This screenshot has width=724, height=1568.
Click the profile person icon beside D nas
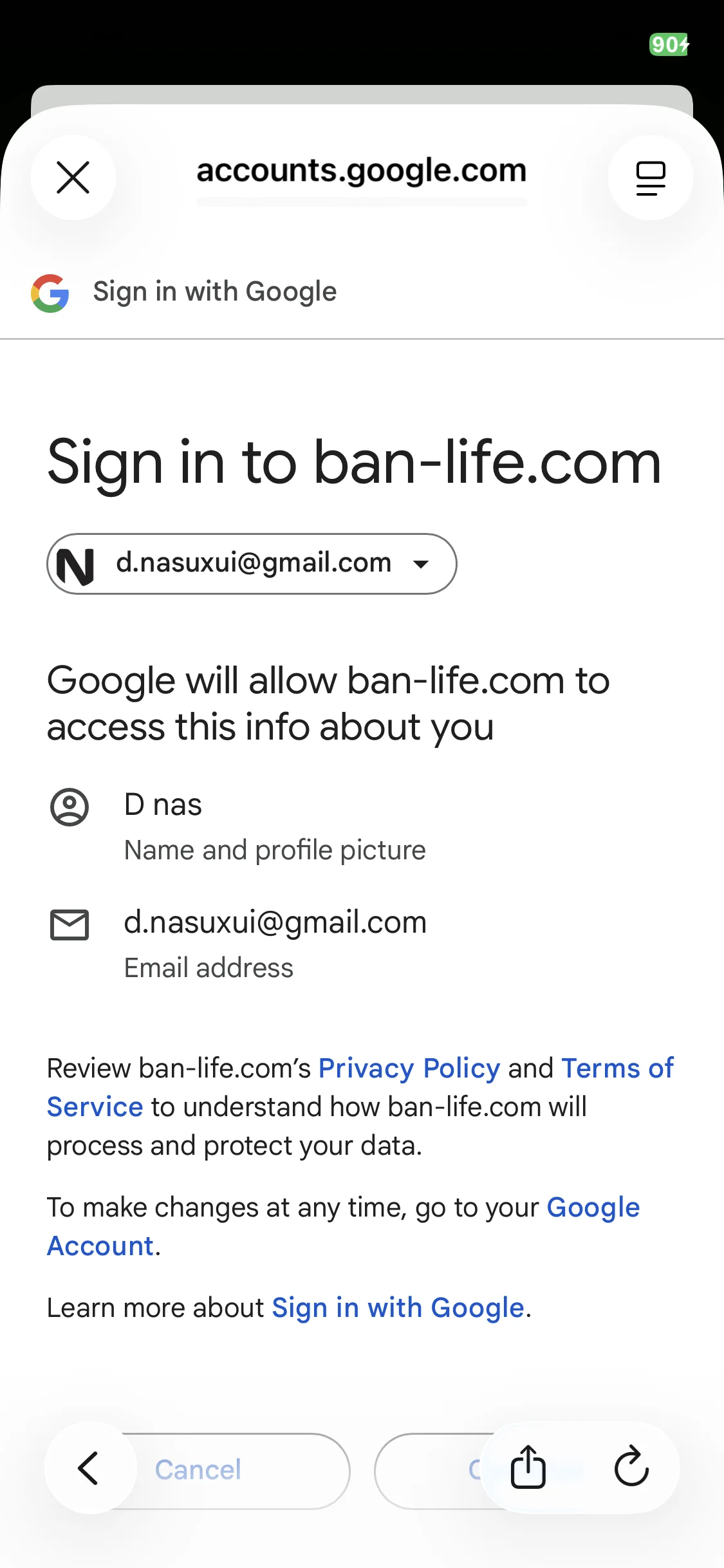click(70, 807)
